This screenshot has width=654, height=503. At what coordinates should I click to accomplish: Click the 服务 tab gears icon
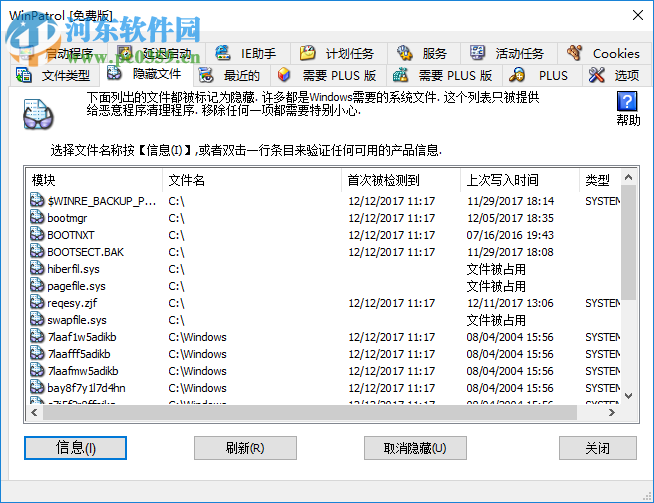coord(404,53)
